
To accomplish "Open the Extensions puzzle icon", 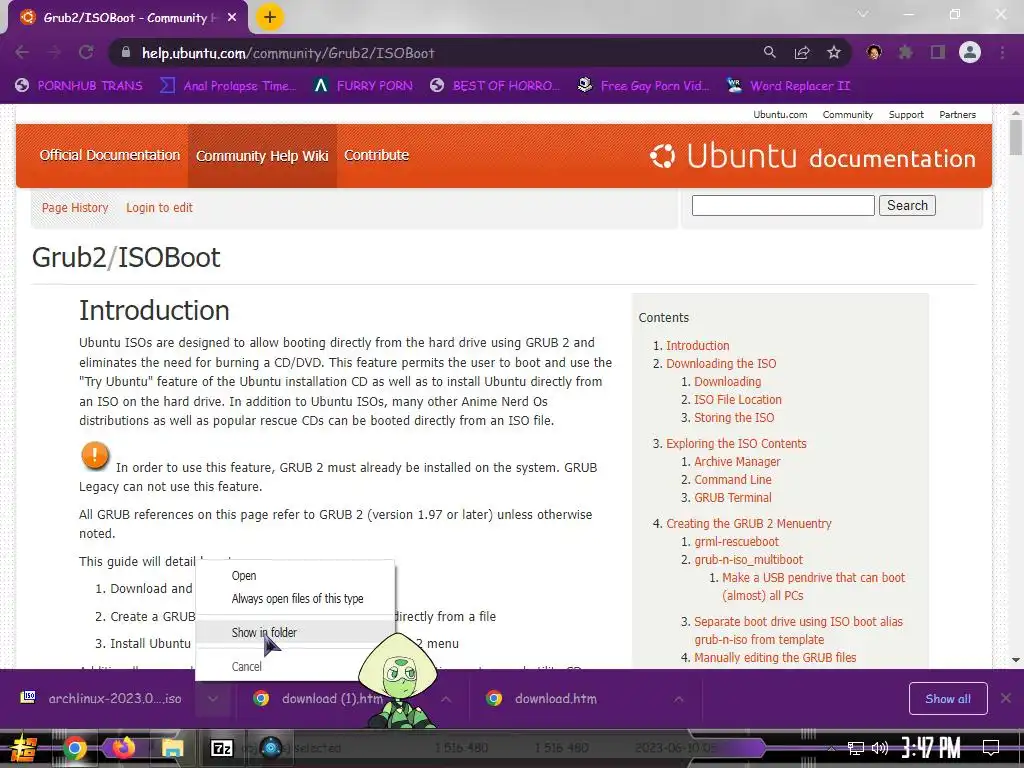I will pyautogui.click(x=906, y=52).
